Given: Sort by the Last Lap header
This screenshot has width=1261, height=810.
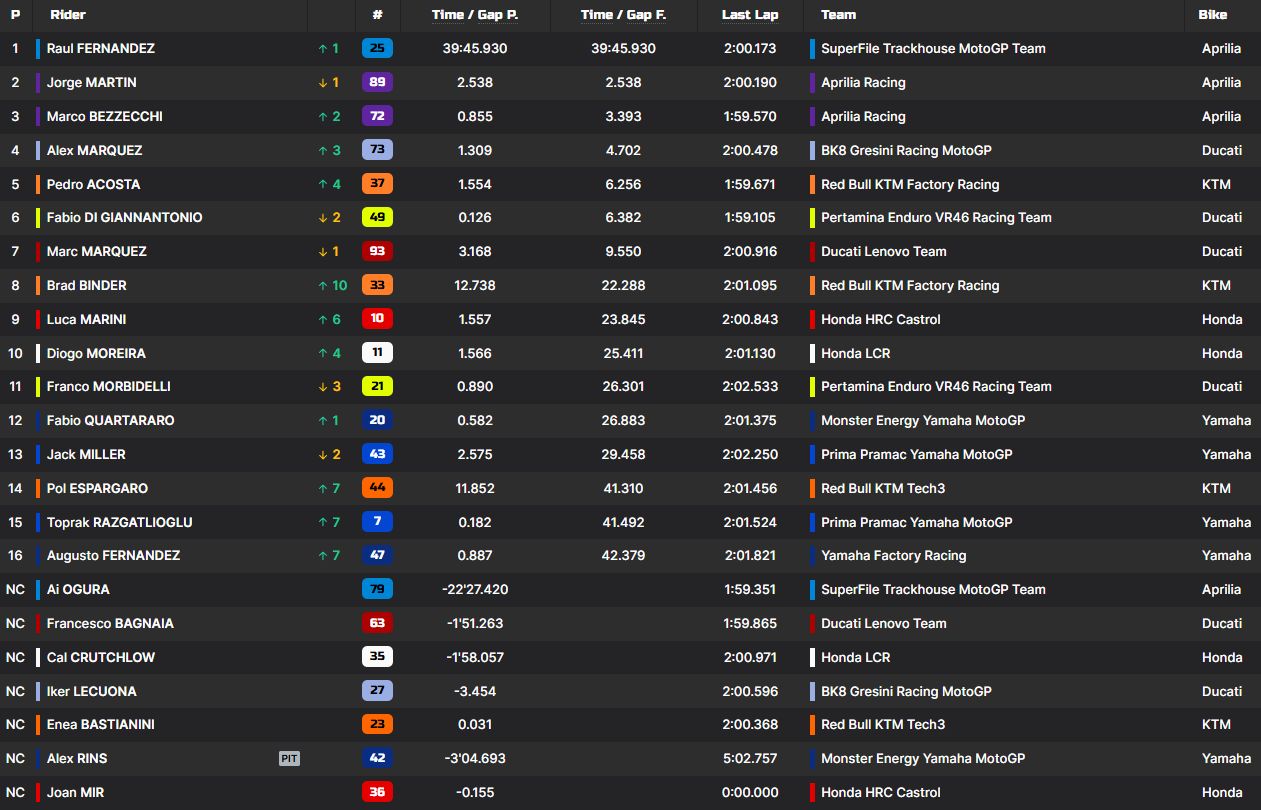Looking at the screenshot, I should tap(750, 15).
